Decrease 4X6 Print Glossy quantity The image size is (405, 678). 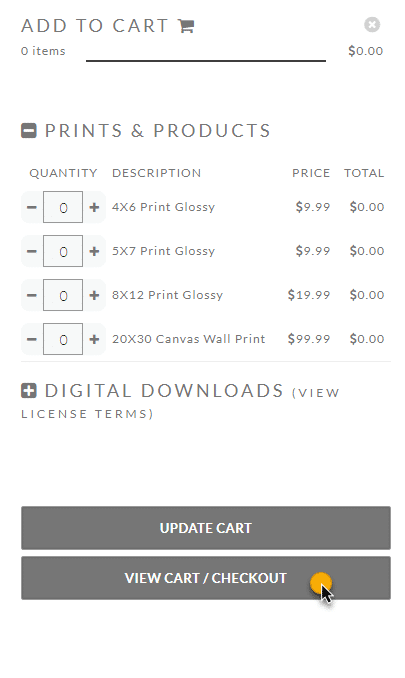[32, 207]
